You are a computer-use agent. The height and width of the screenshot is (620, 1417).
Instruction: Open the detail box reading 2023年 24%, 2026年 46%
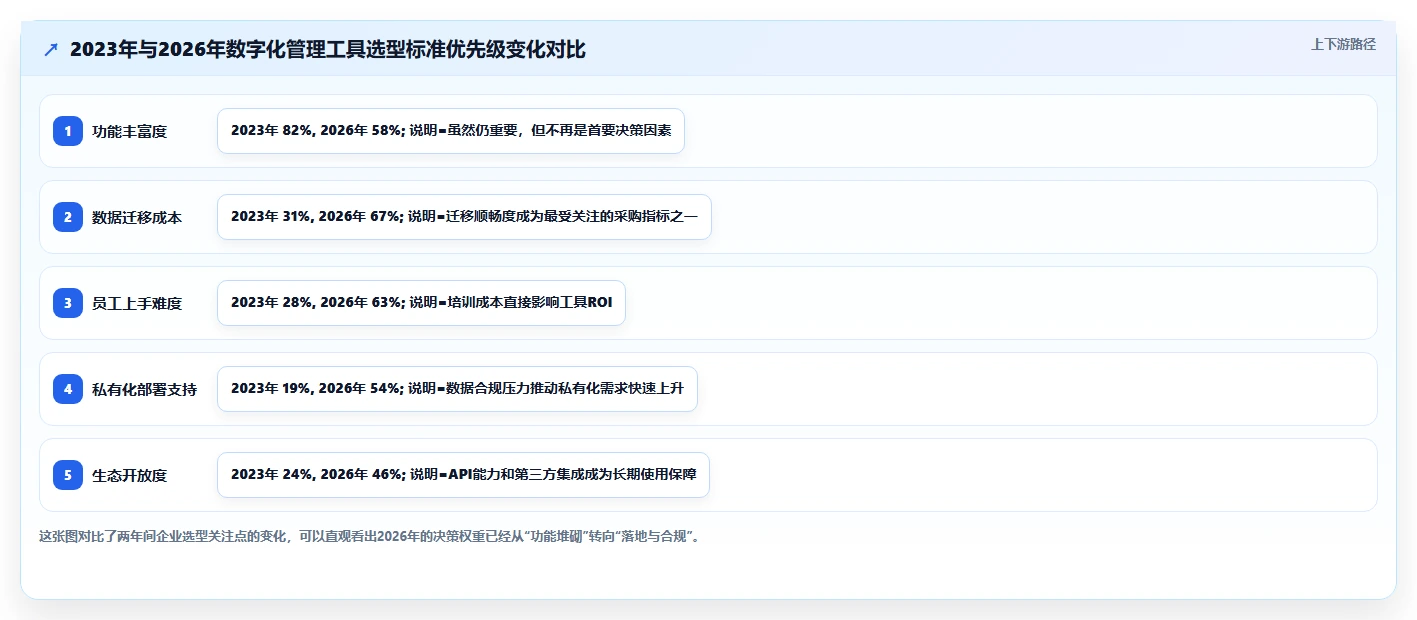(x=463, y=475)
